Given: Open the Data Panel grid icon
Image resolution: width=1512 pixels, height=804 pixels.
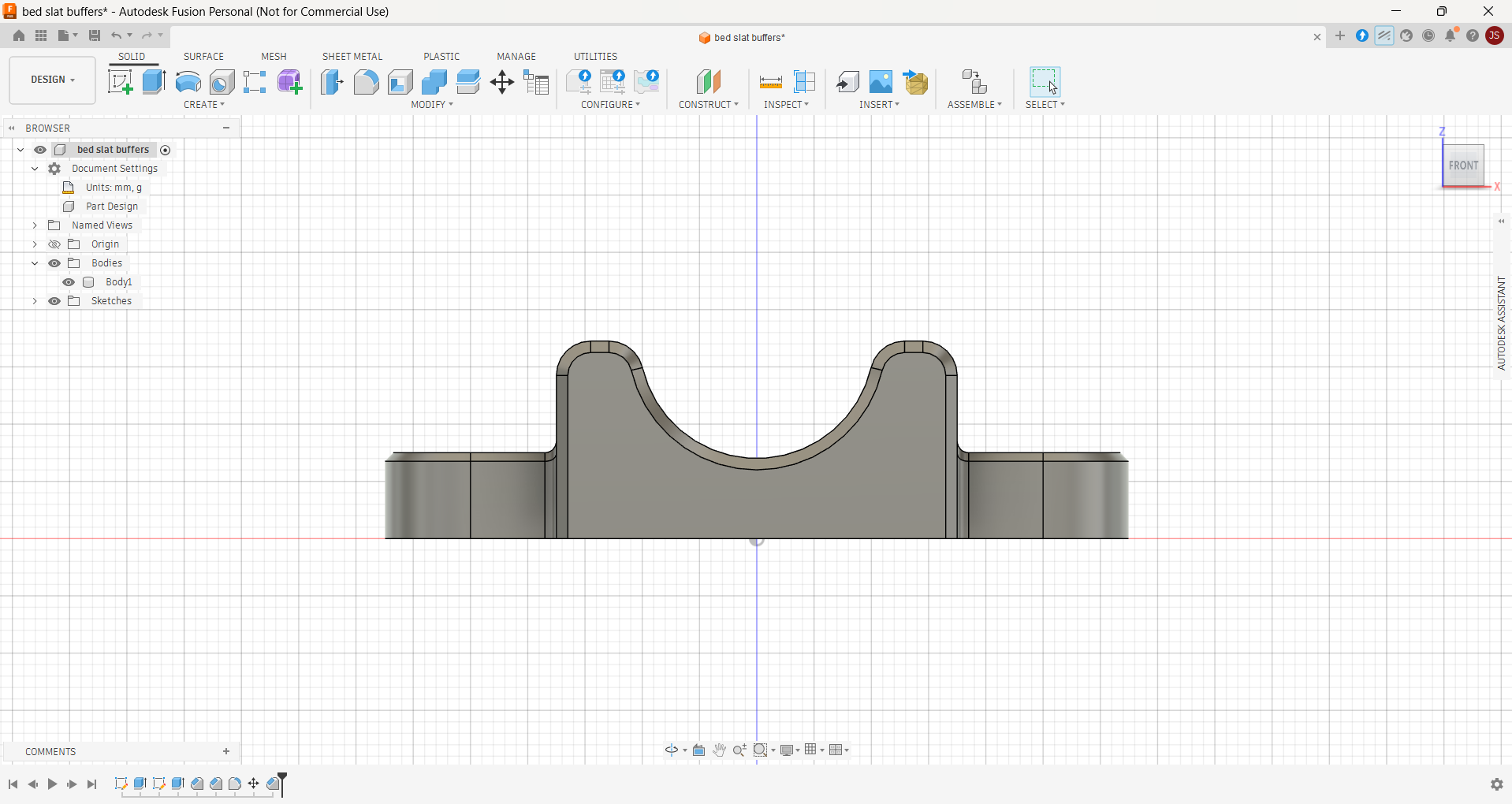Looking at the screenshot, I should [41, 35].
